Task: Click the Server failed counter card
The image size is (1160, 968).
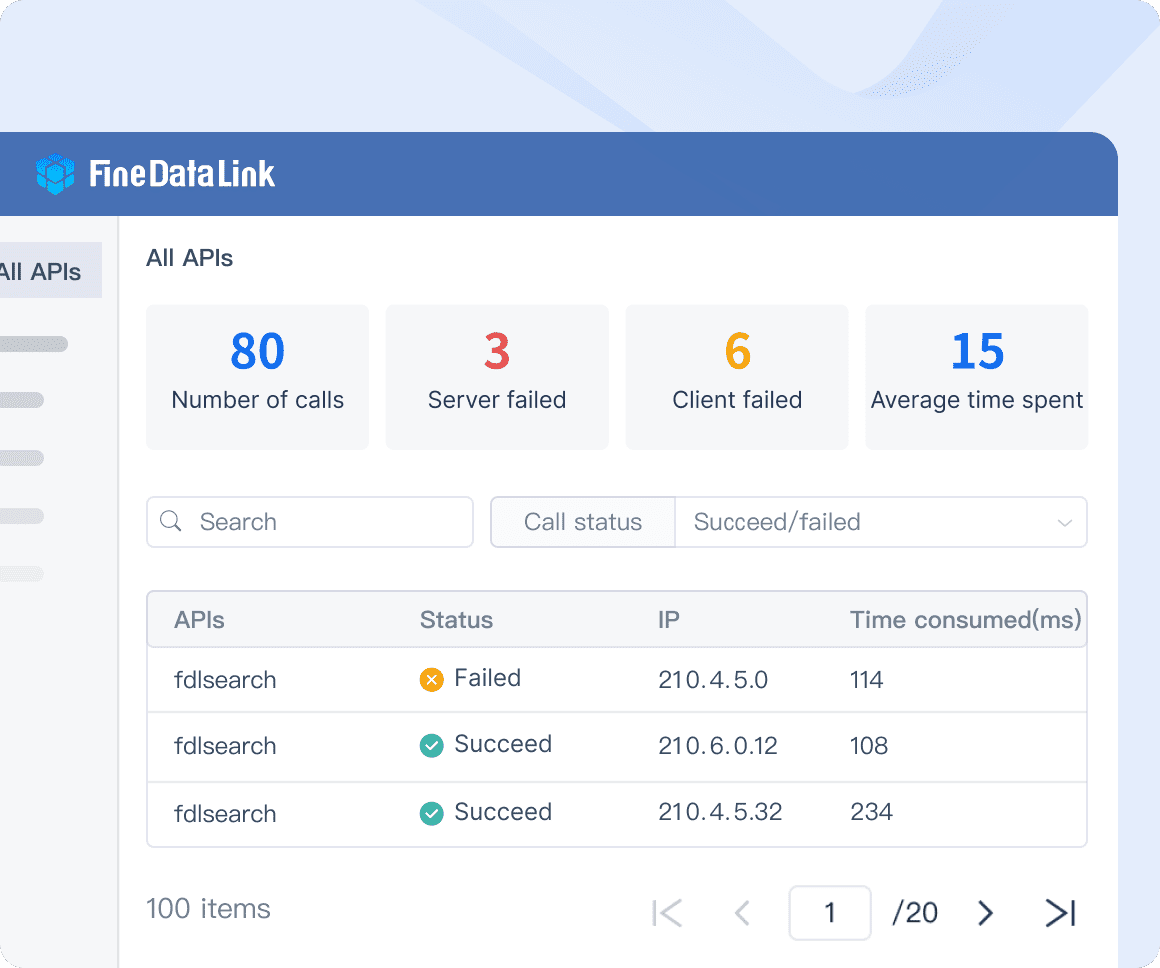Action: click(x=497, y=377)
